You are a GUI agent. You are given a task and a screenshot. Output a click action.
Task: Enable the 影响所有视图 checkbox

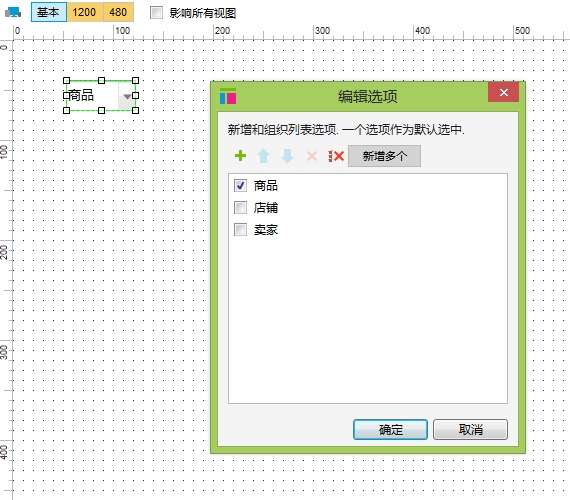156,13
